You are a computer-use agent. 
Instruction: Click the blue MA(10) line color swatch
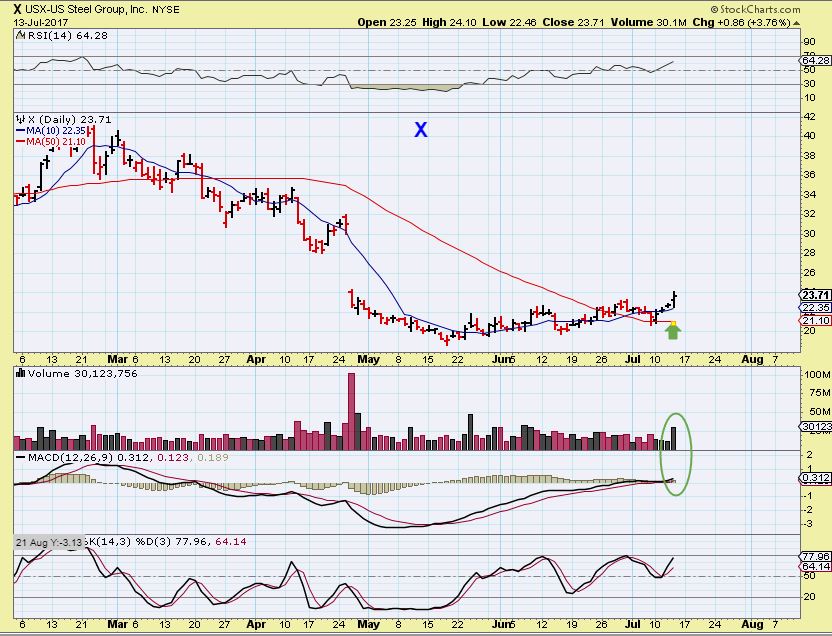[21, 130]
